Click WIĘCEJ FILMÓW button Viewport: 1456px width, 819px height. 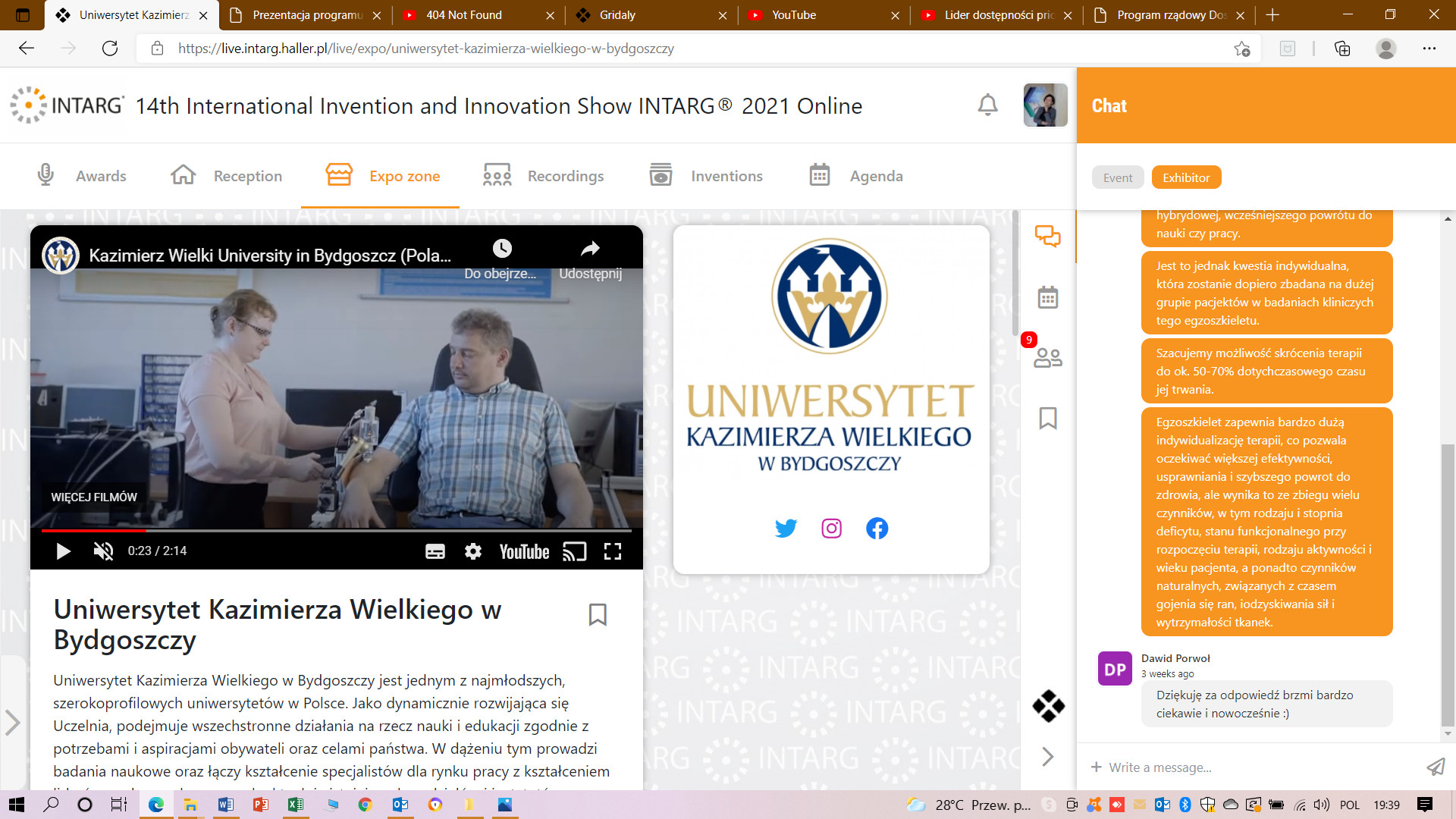[94, 497]
